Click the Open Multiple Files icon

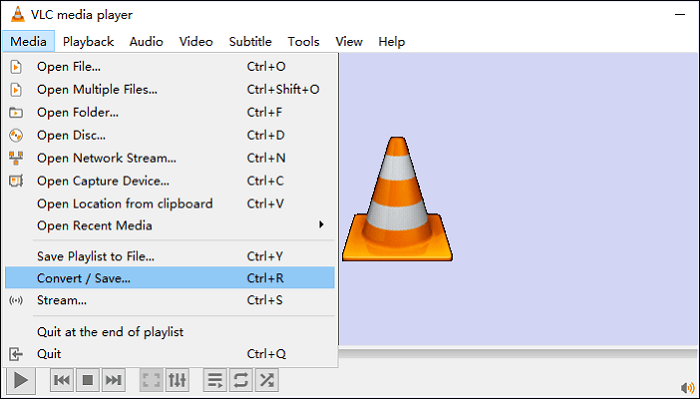tap(16, 90)
